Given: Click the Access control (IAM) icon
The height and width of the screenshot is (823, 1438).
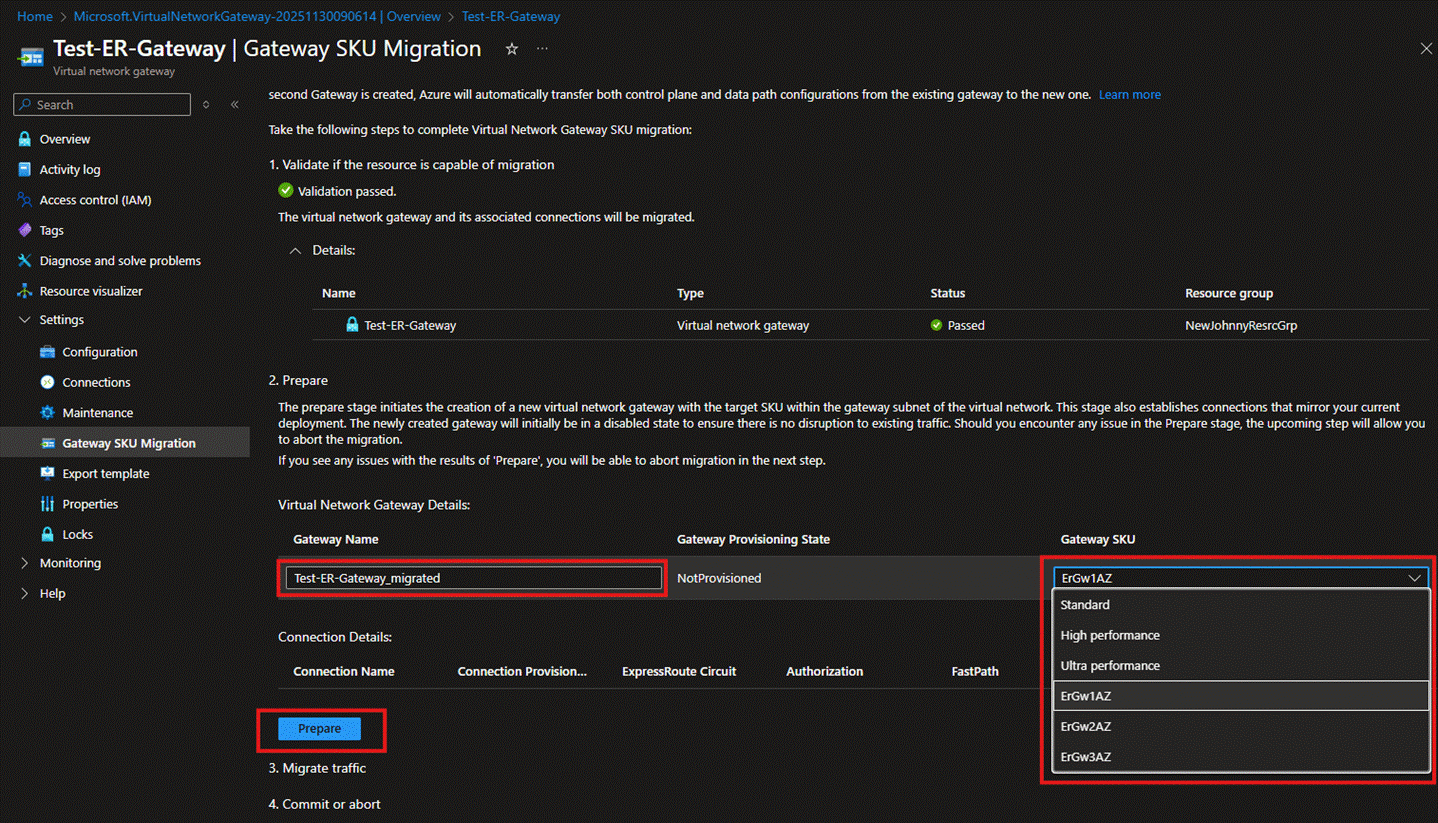Looking at the screenshot, I should (x=25, y=200).
